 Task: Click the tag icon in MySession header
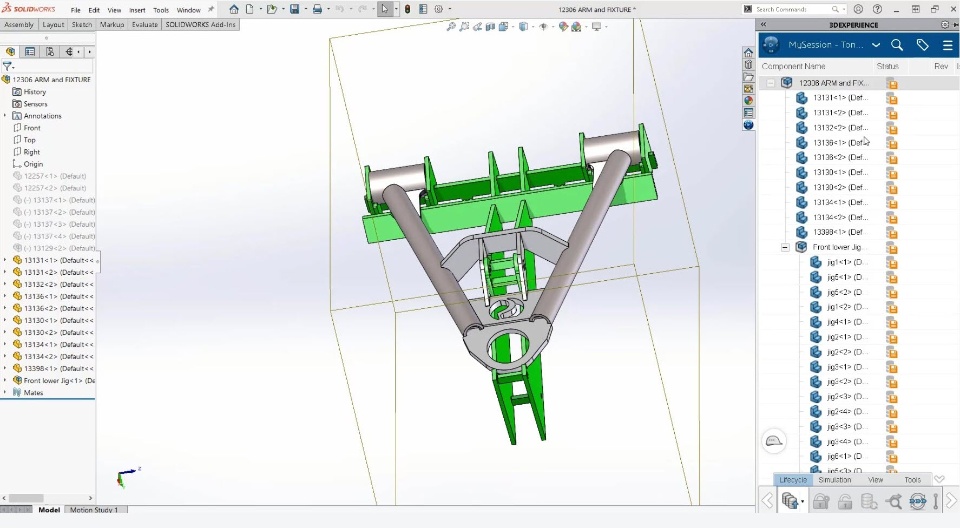pyautogui.click(x=922, y=45)
